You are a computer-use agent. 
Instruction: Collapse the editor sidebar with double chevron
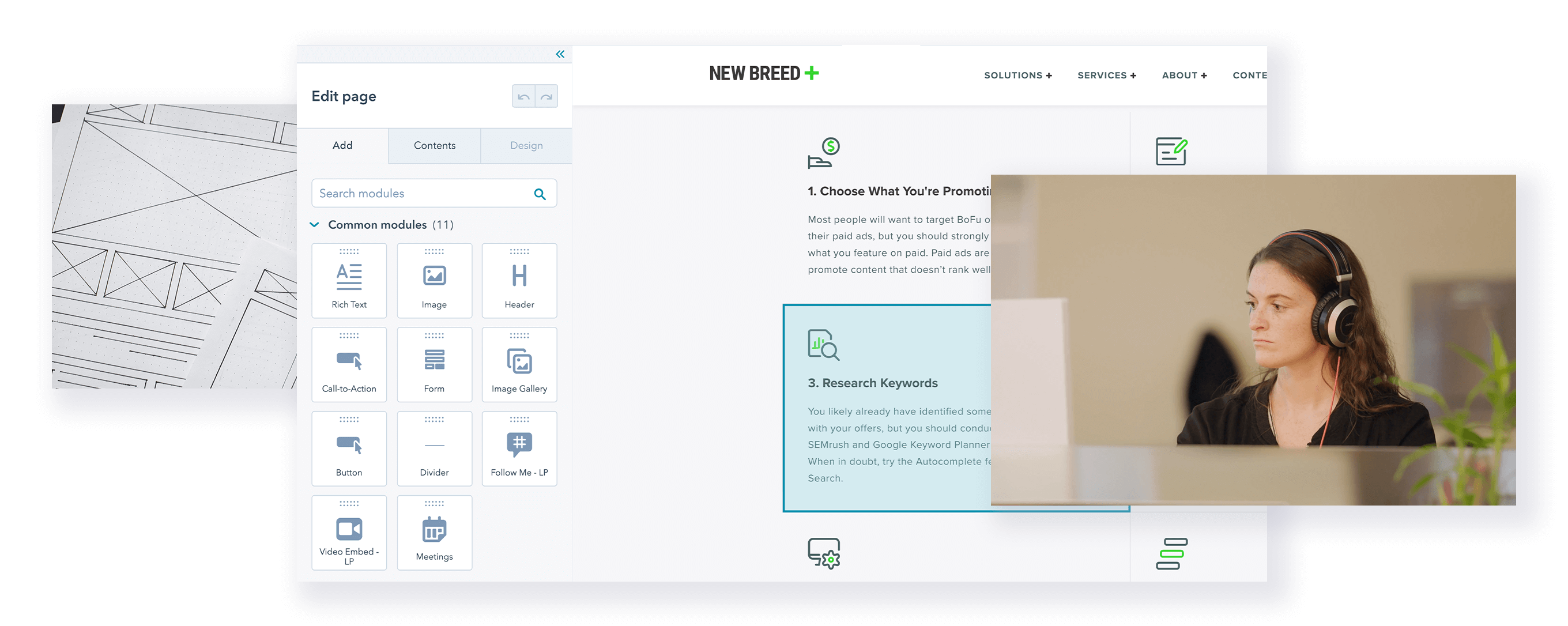560,54
